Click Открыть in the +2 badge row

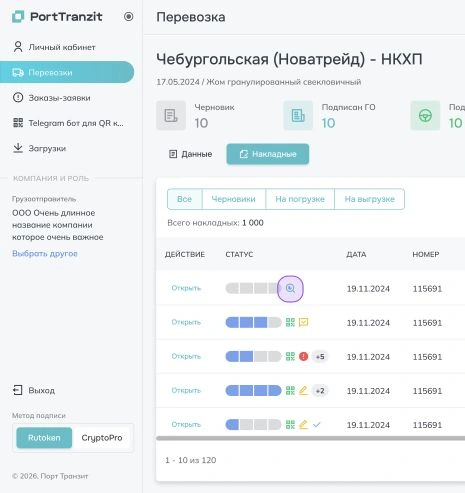186,390
